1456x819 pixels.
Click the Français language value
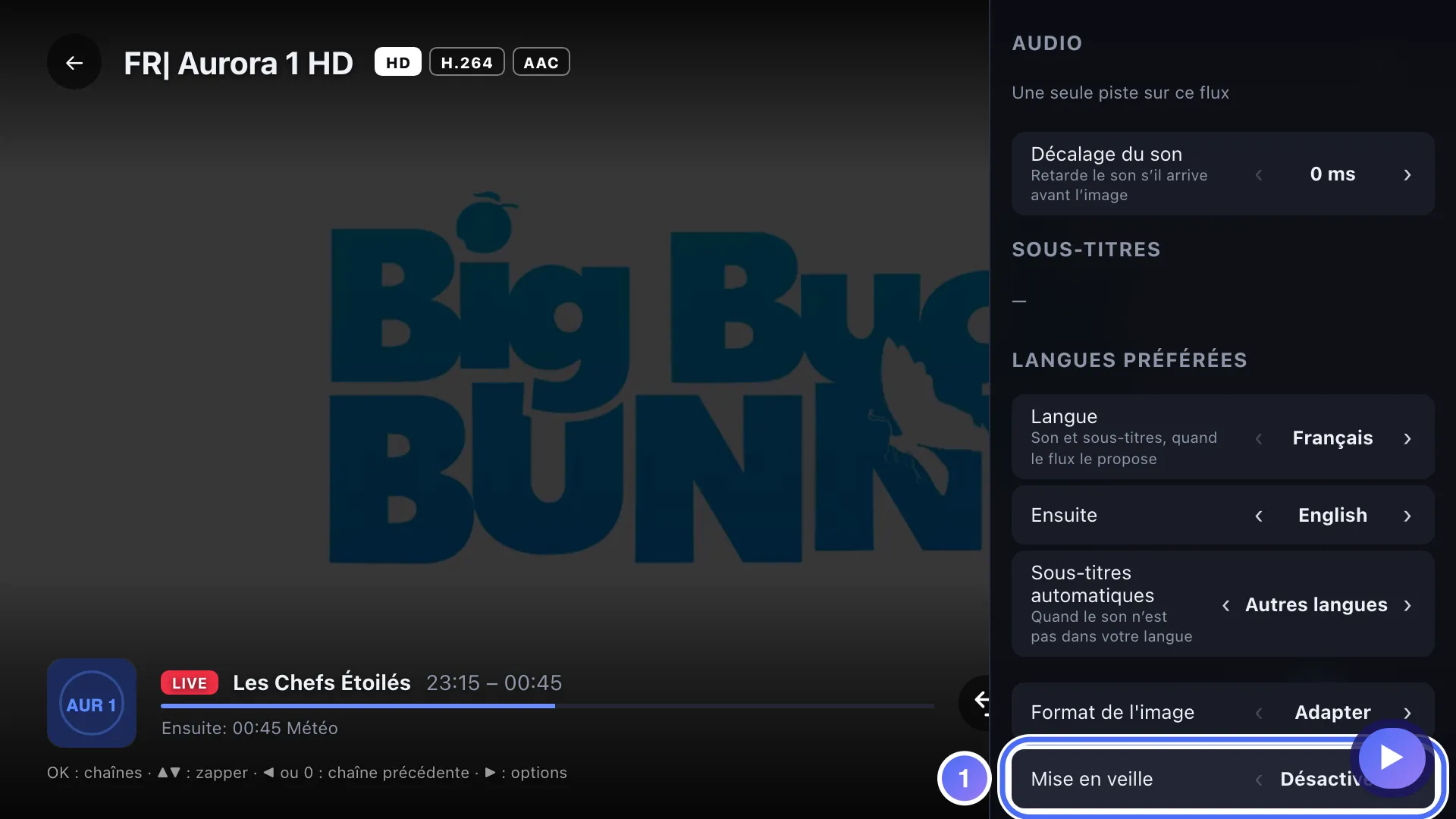coord(1332,438)
